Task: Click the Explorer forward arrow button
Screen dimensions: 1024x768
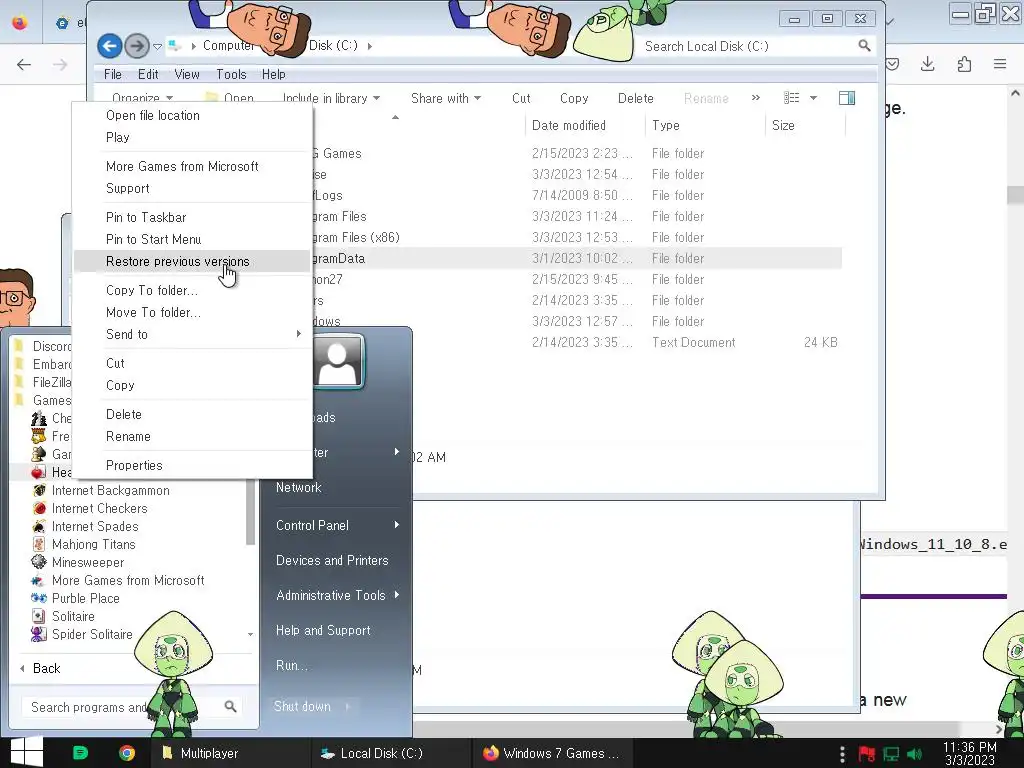Action: [136, 46]
